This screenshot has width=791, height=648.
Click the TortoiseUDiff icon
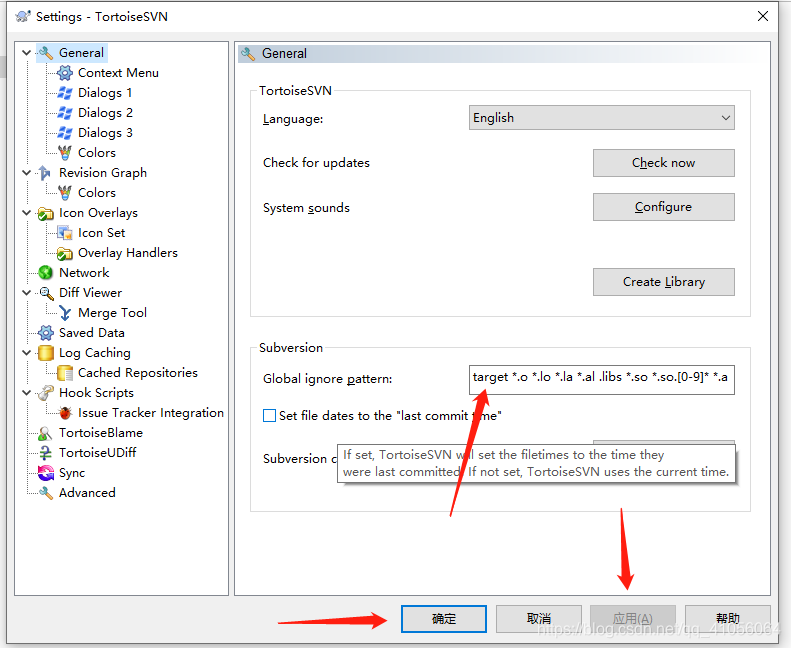click(x=45, y=453)
